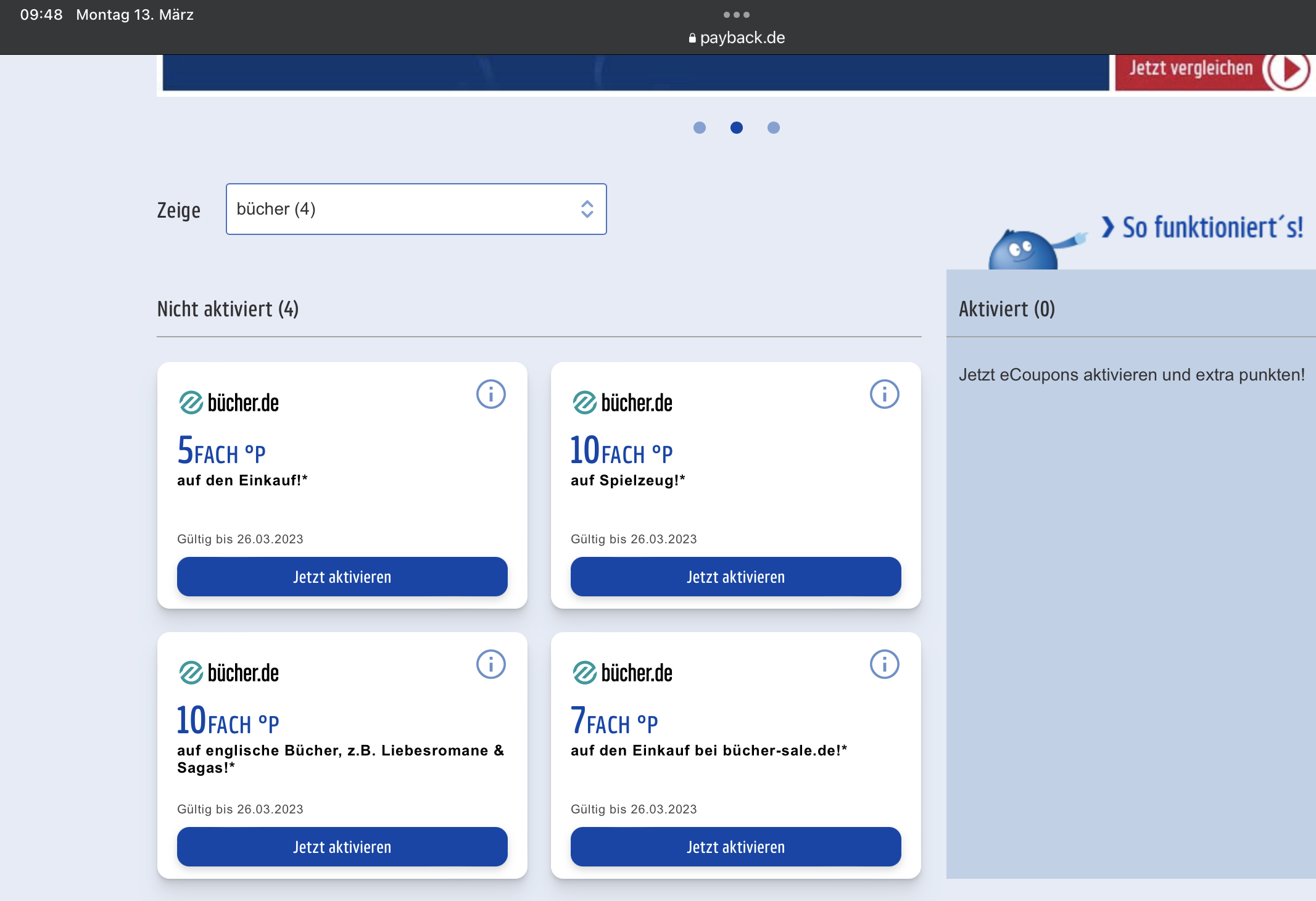Go to first carousel slide dot
The height and width of the screenshot is (901, 1316).
700,128
